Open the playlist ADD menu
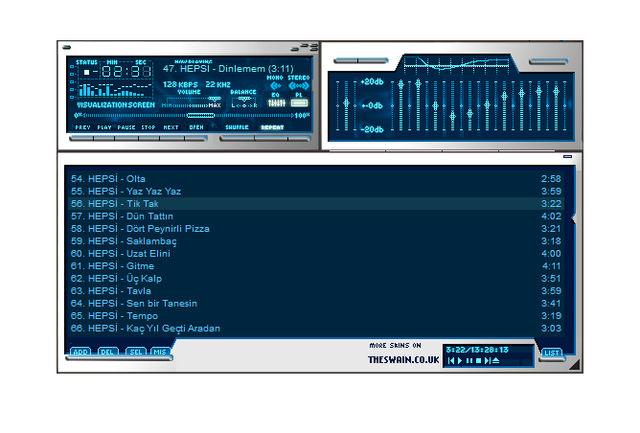Screen dimensions: 640x433 pyautogui.click(x=80, y=352)
